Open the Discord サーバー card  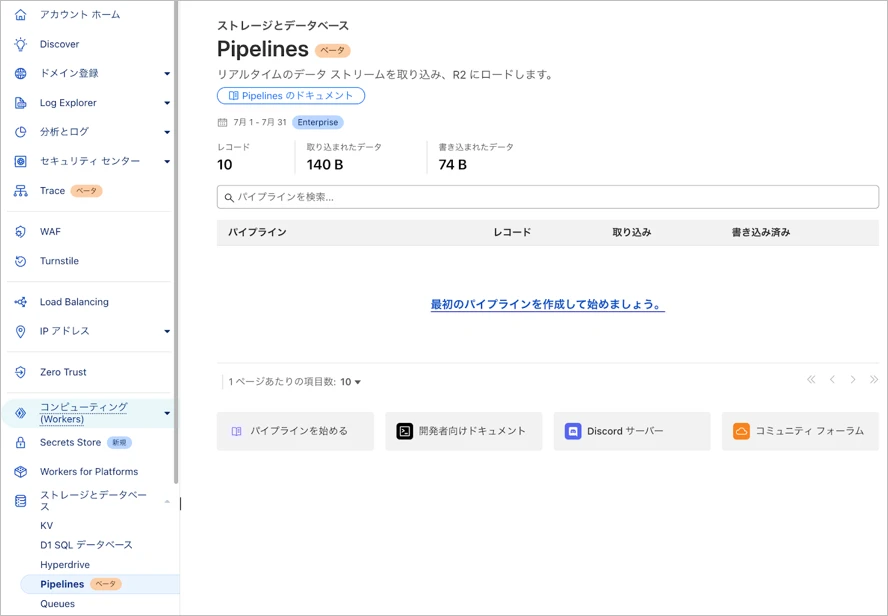point(631,431)
